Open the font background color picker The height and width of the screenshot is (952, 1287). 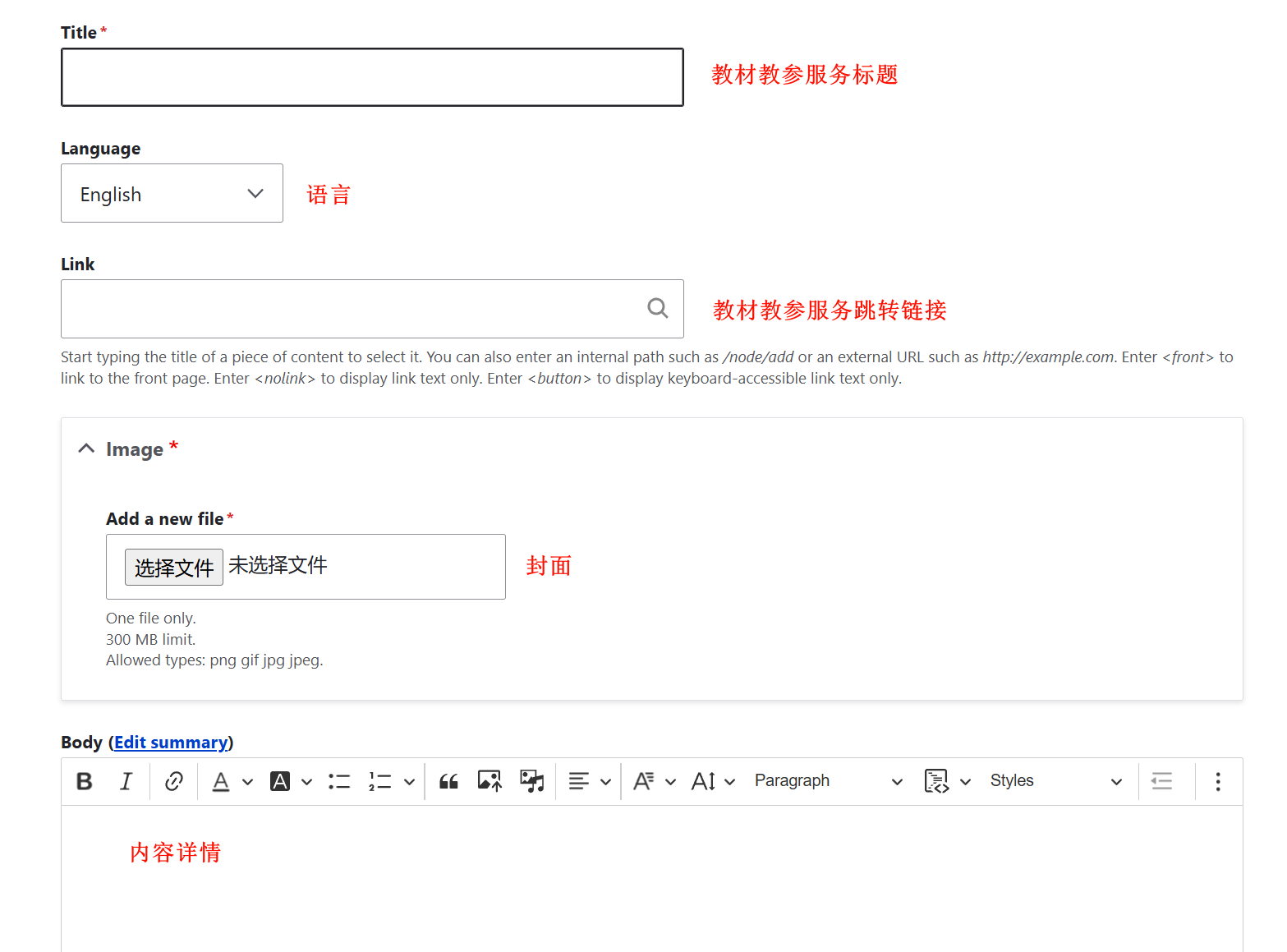(291, 781)
